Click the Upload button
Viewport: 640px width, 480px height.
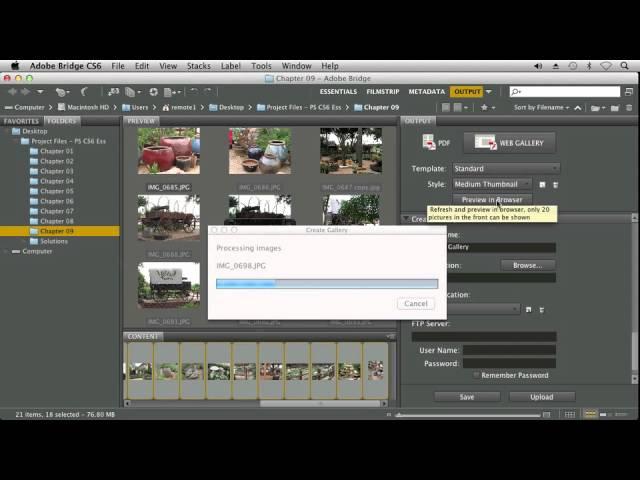tap(542, 397)
